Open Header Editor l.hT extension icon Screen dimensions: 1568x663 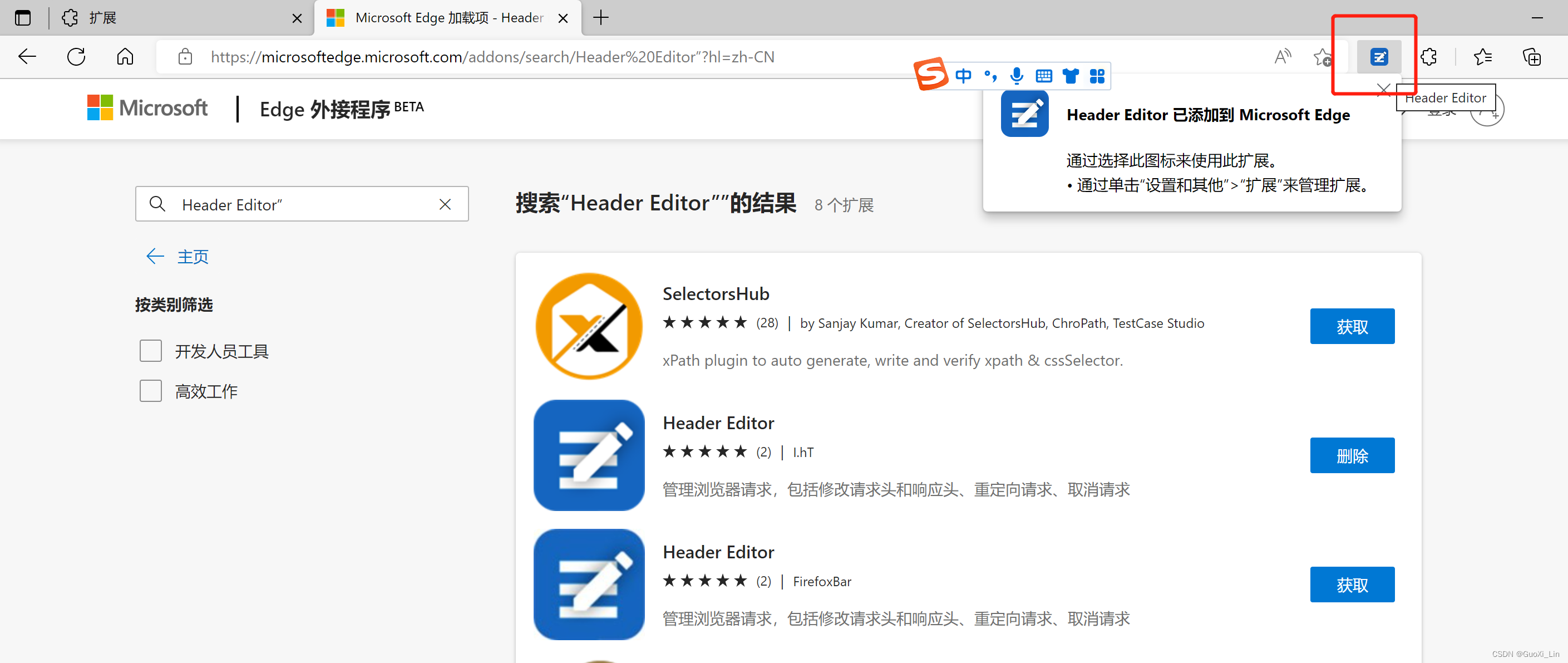tap(589, 455)
